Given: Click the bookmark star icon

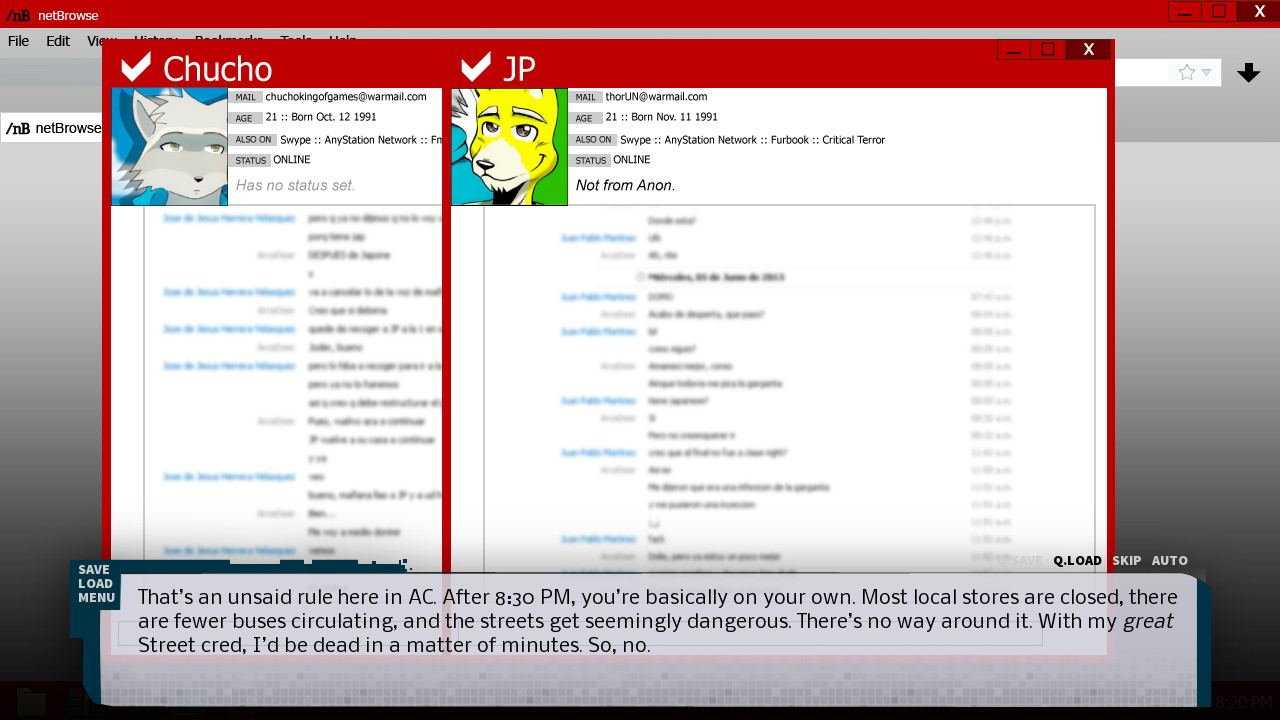Looking at the screenshot, I should [1187, 72].
